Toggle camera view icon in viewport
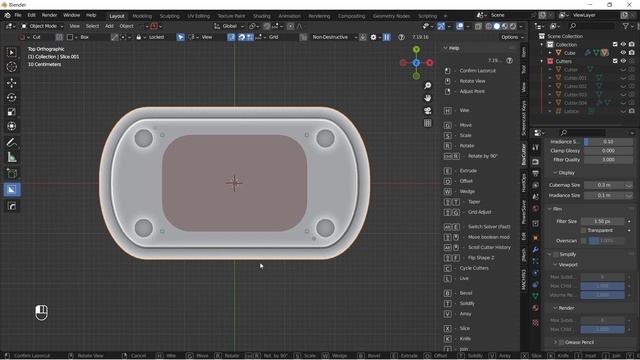640x360 pixels. (x=427, y=111)
